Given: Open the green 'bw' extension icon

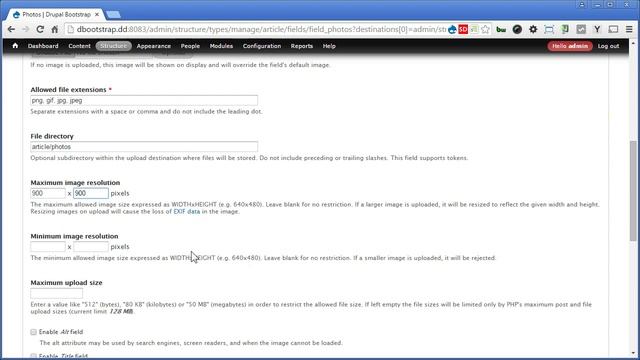Looking at the screenshot, I should [501, 29].
